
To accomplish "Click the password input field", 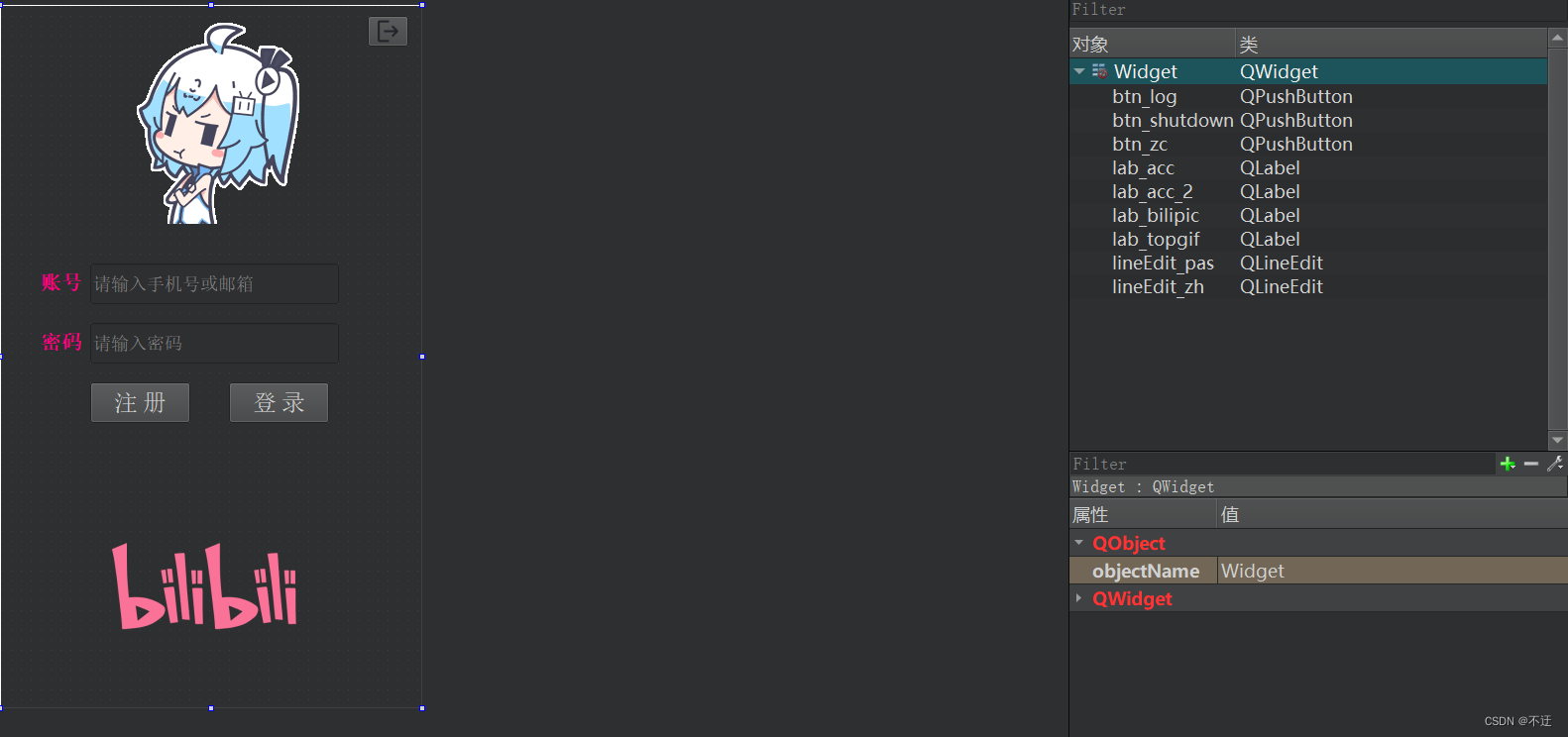I will point(214,344).
